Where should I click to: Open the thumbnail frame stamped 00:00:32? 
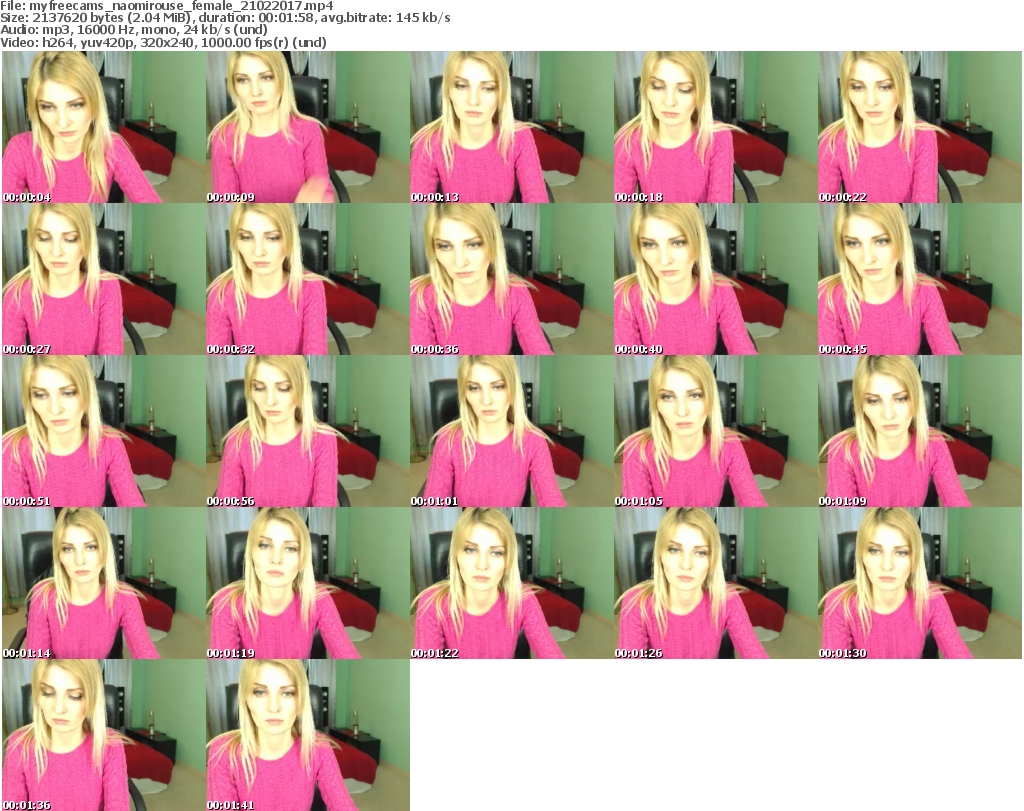tap(308, 279)
